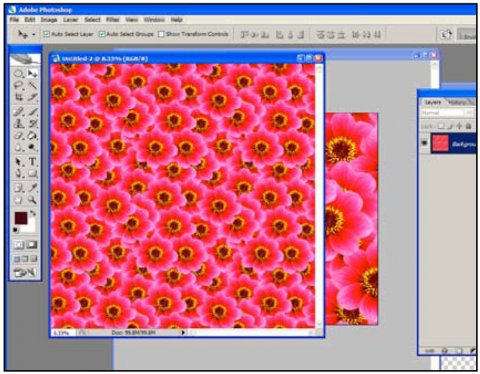Click the dark foreground color swatch
Screen dimensions: 480x374
(21, 218)
